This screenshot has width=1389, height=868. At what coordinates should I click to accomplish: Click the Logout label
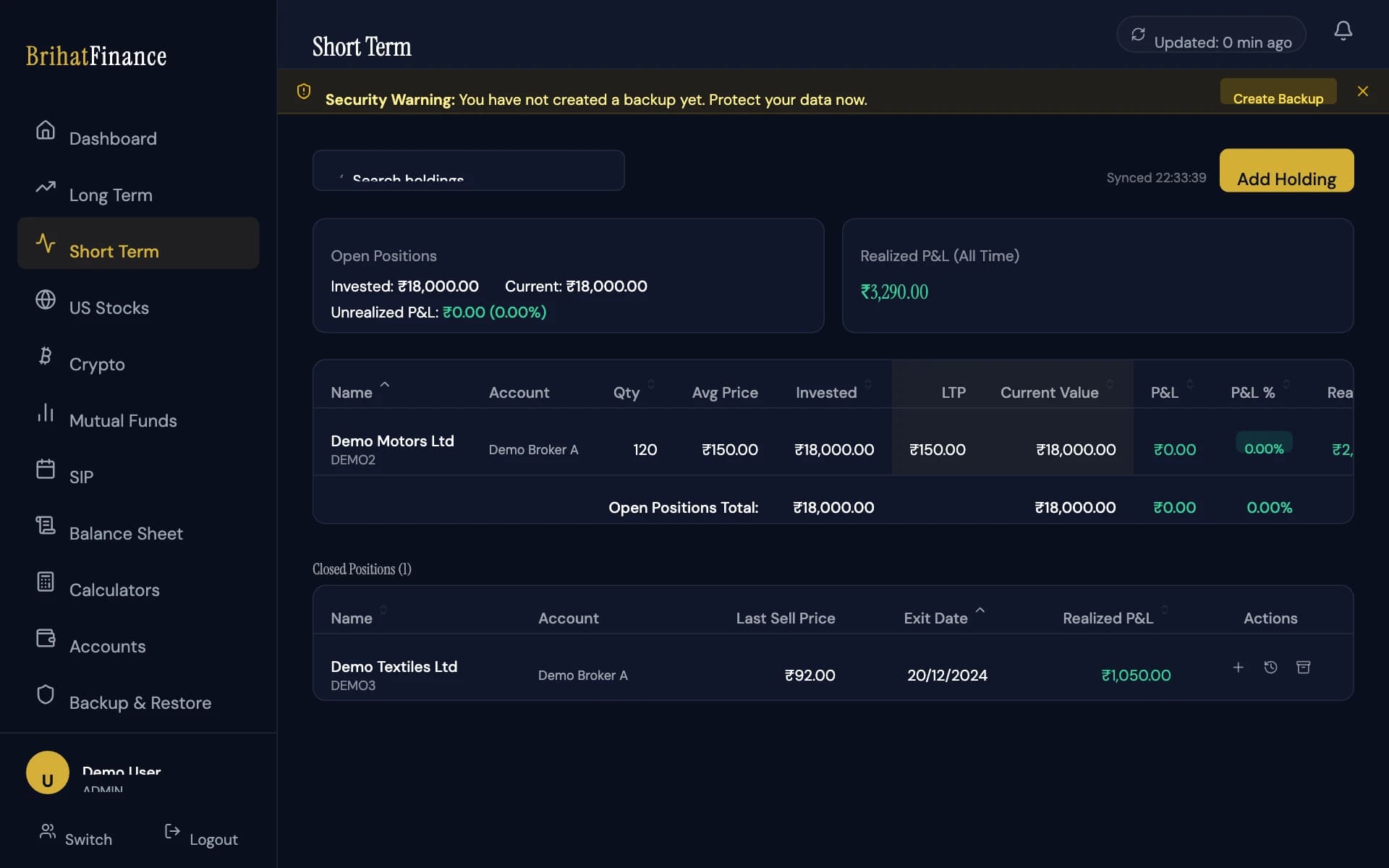coord(213,839)
